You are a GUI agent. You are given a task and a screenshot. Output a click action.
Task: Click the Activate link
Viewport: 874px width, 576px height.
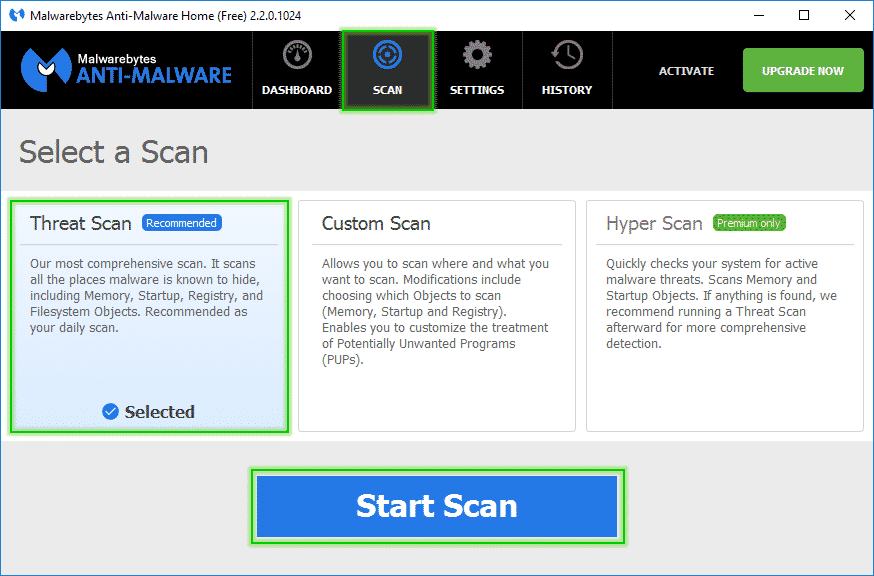686,71
